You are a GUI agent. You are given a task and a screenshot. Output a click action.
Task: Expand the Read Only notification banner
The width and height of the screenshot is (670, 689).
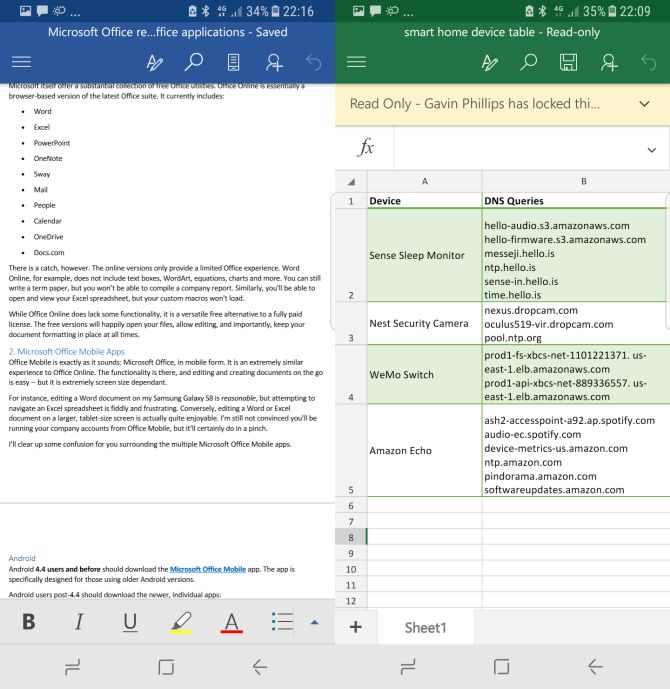pyautogui.click(x=643, y=104)
